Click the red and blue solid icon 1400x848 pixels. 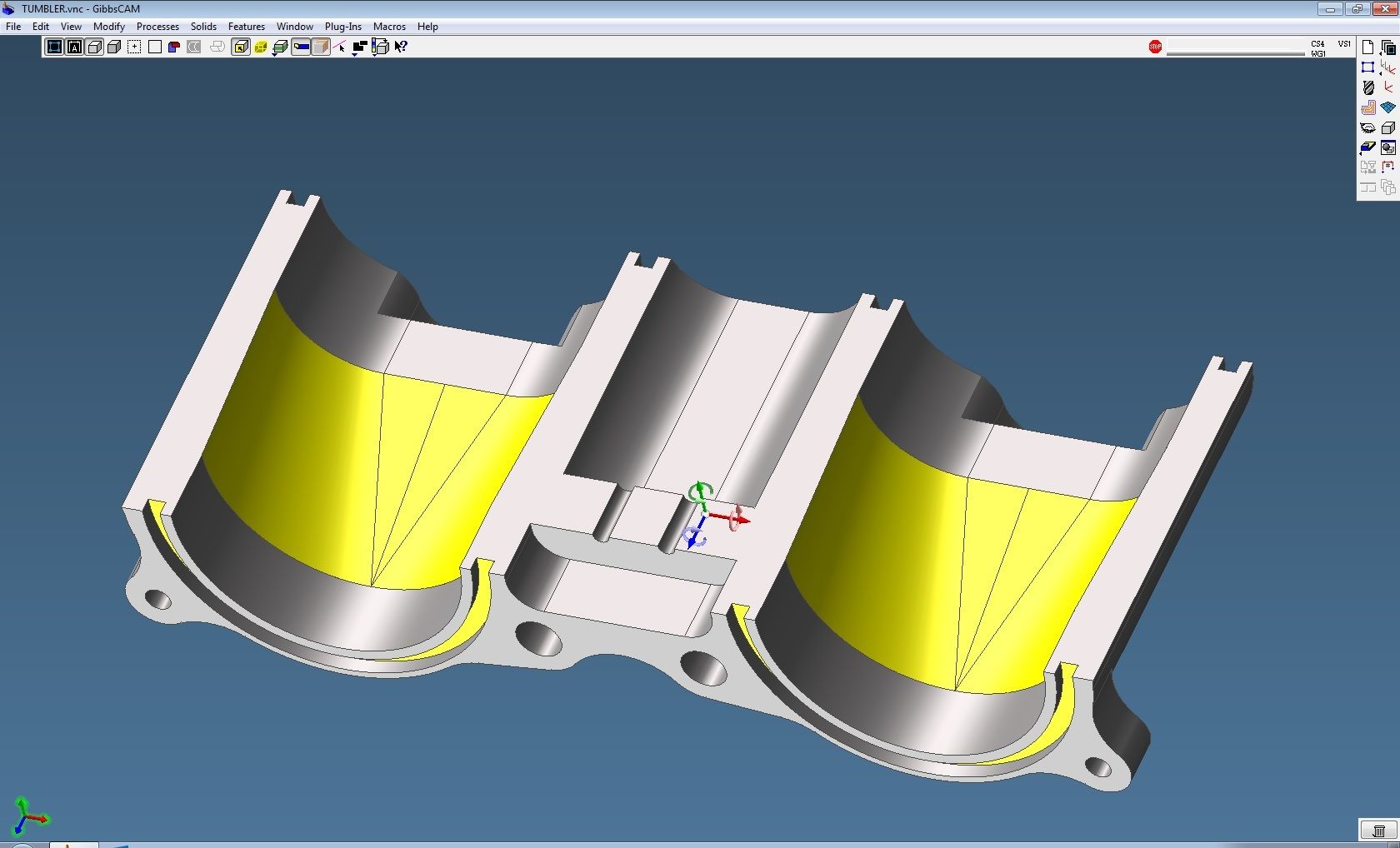point(174,47)
